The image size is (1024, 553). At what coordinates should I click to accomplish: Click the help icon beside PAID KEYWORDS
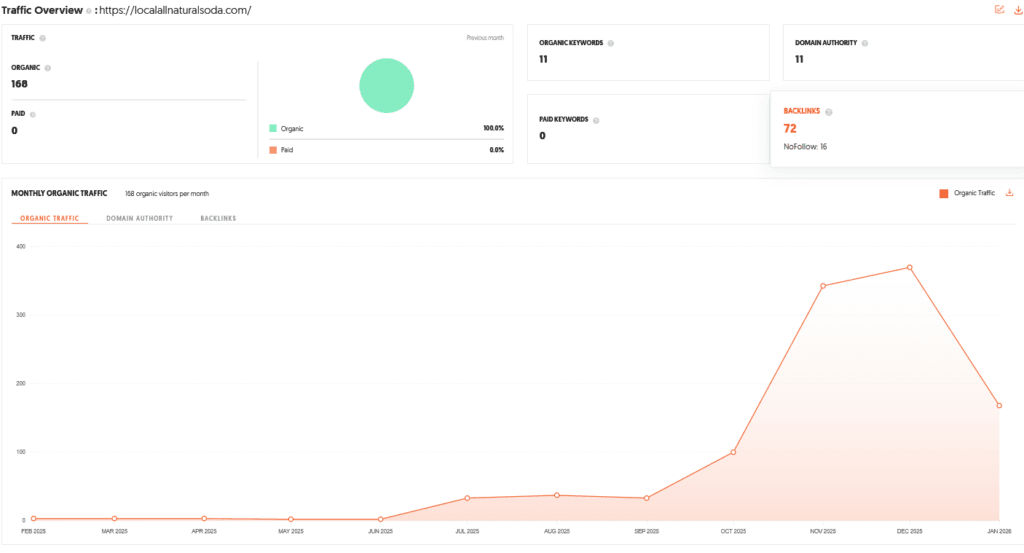pyautogui.click(x=595, y=120)
